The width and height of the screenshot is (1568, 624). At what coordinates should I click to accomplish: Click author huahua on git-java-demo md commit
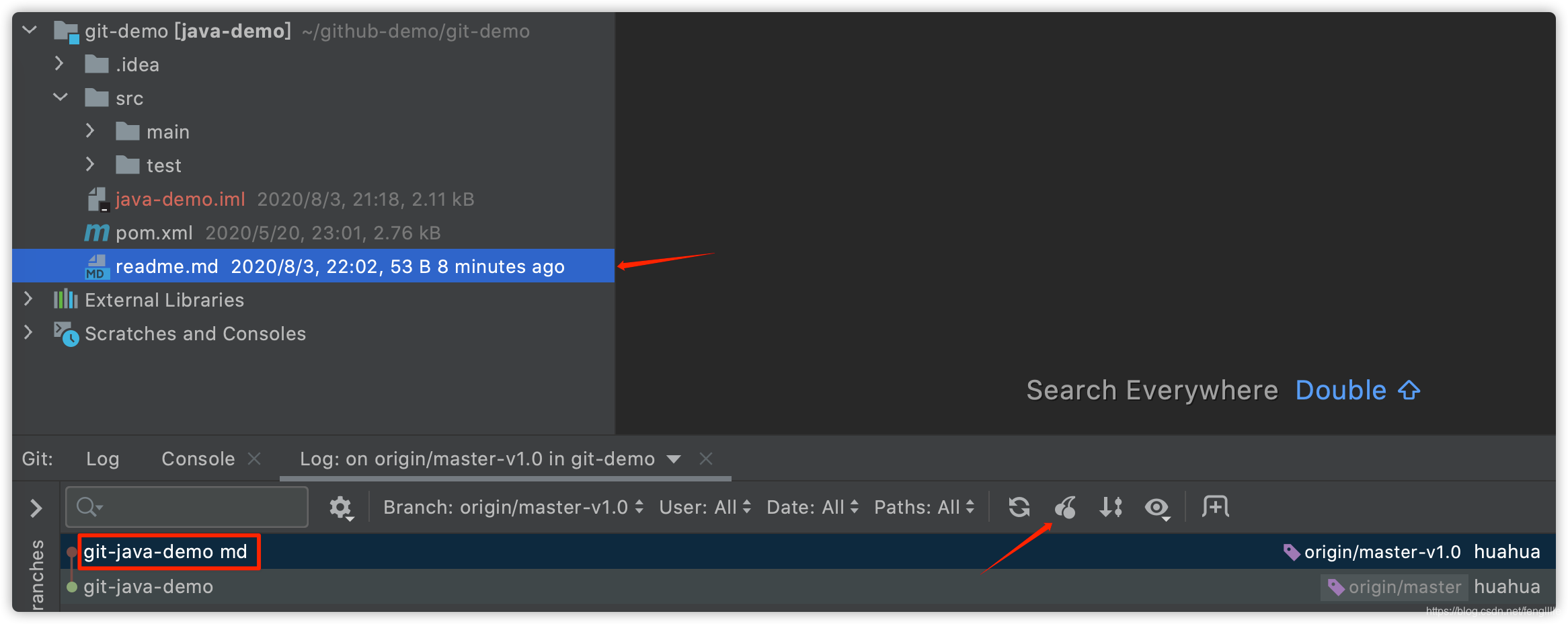click(x=1507, y=551)
